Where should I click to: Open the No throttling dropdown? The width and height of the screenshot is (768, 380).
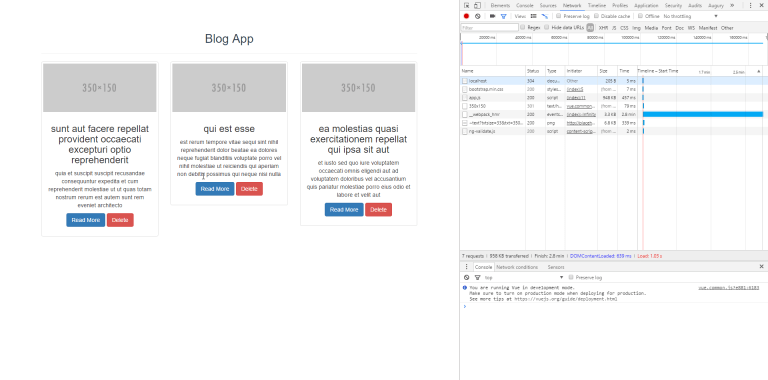[691, 16]
